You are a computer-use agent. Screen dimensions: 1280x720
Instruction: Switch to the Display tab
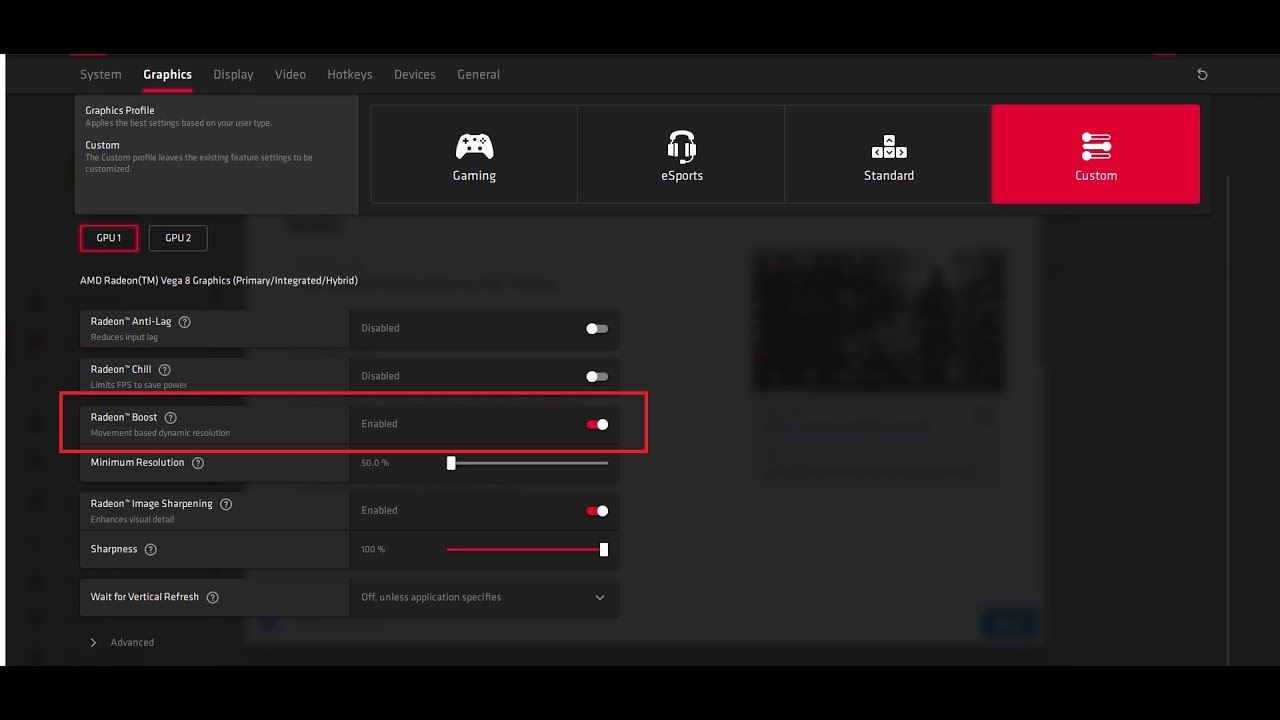click(233, 75)
